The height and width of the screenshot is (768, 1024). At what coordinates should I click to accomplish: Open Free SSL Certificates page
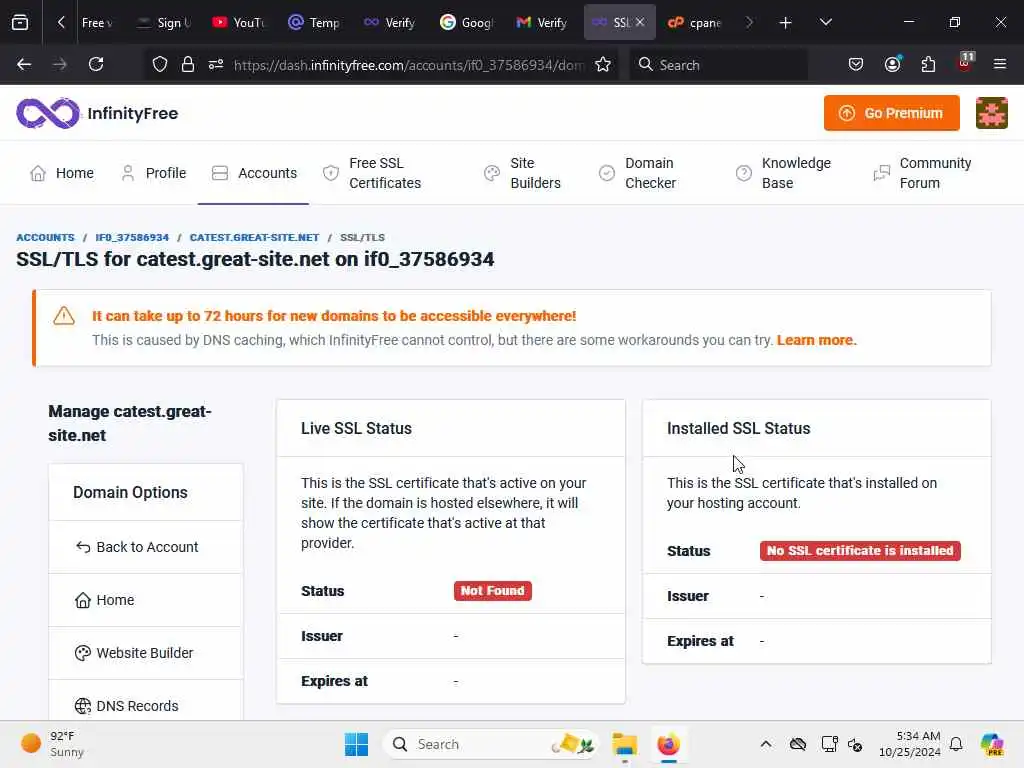point(372,173)
